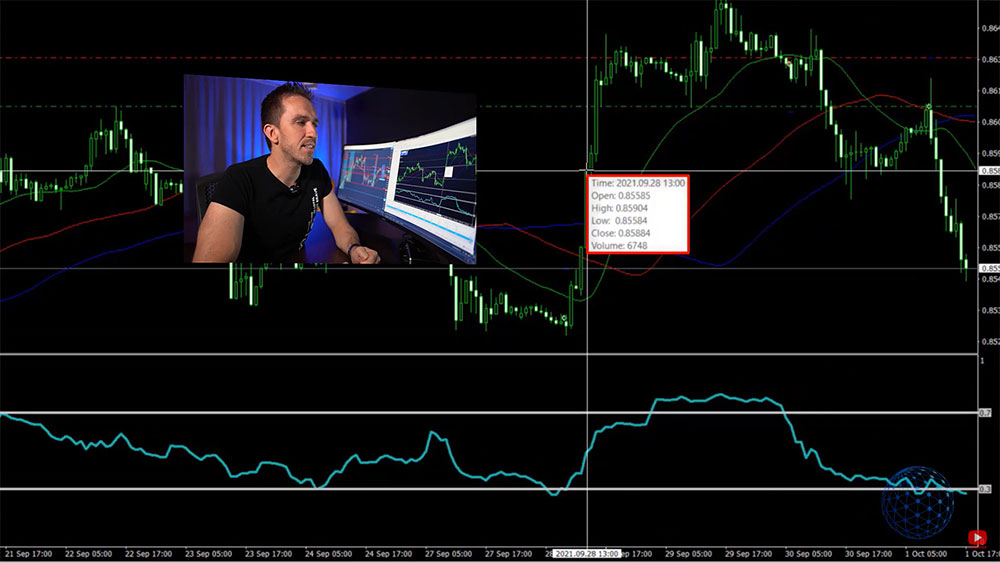Click the presenter webcam video overlay
Screen dimensions: 1000x563
(x=330, y=168)
